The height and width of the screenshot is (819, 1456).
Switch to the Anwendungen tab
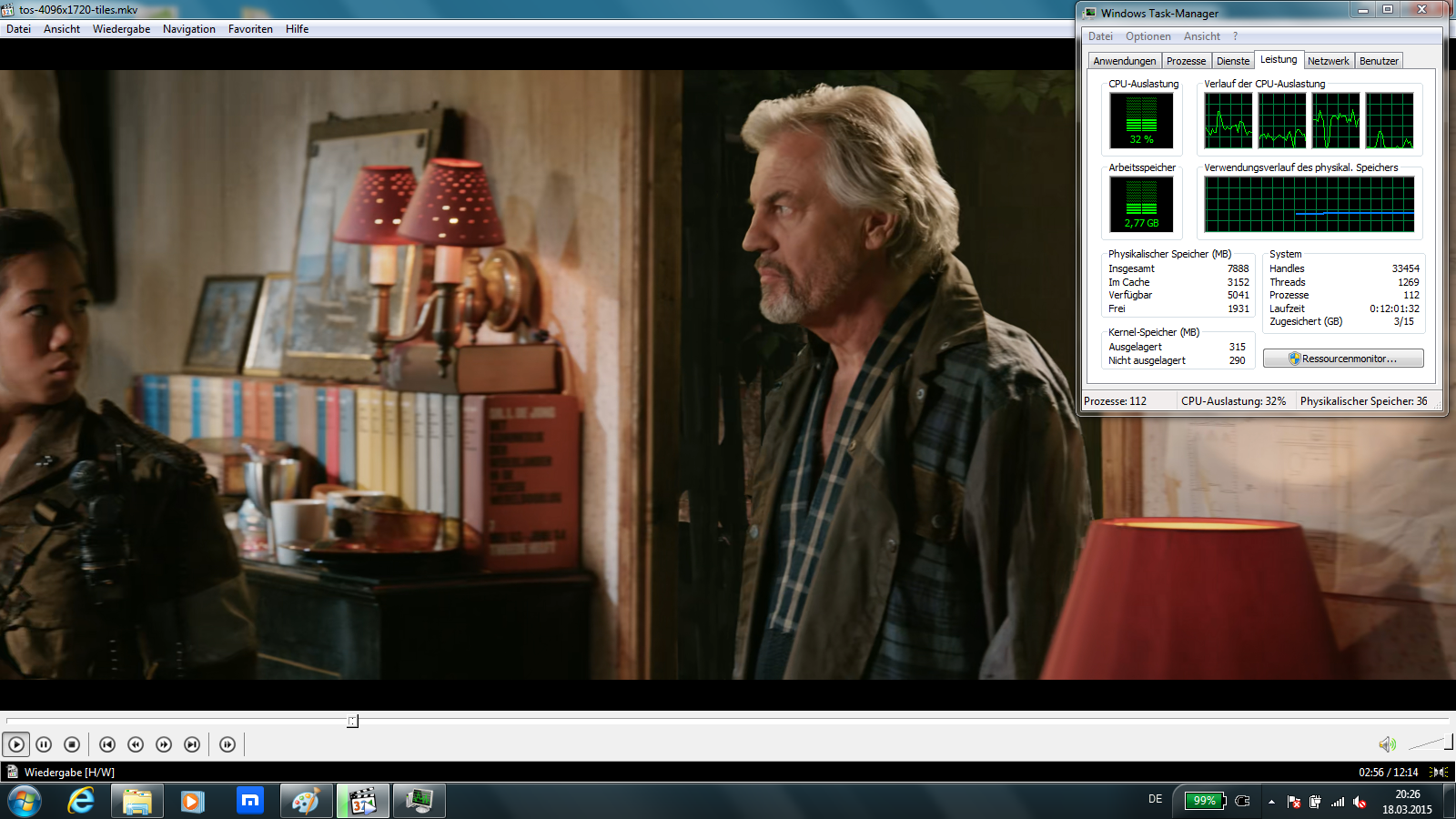pyautogui.click(x=1125, y=61)
